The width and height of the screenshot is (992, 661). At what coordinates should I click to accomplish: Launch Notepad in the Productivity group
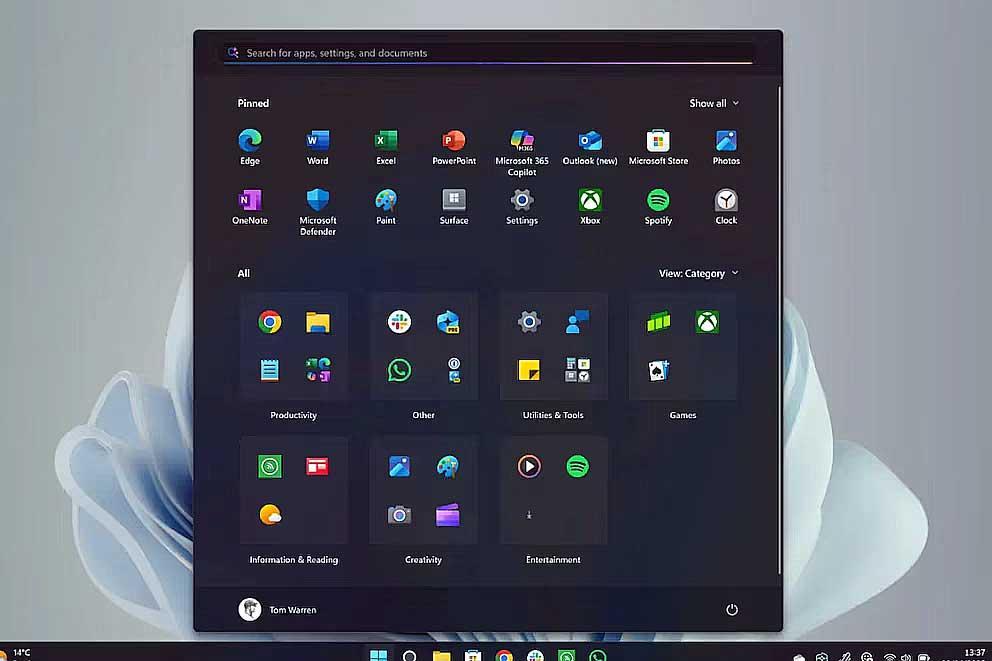coord(270,370)
